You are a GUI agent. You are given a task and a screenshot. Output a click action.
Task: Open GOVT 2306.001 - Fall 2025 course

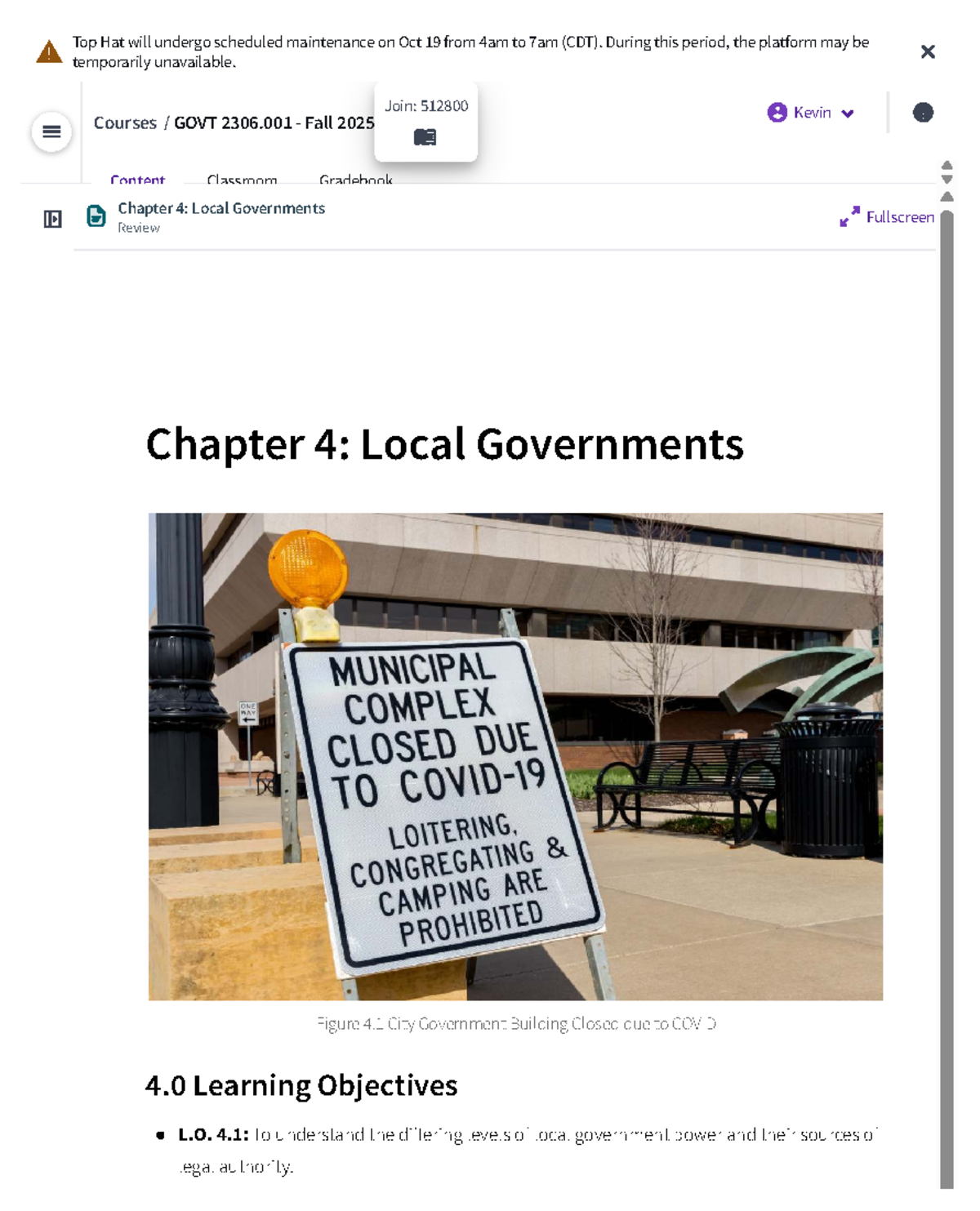click(274, 123)
